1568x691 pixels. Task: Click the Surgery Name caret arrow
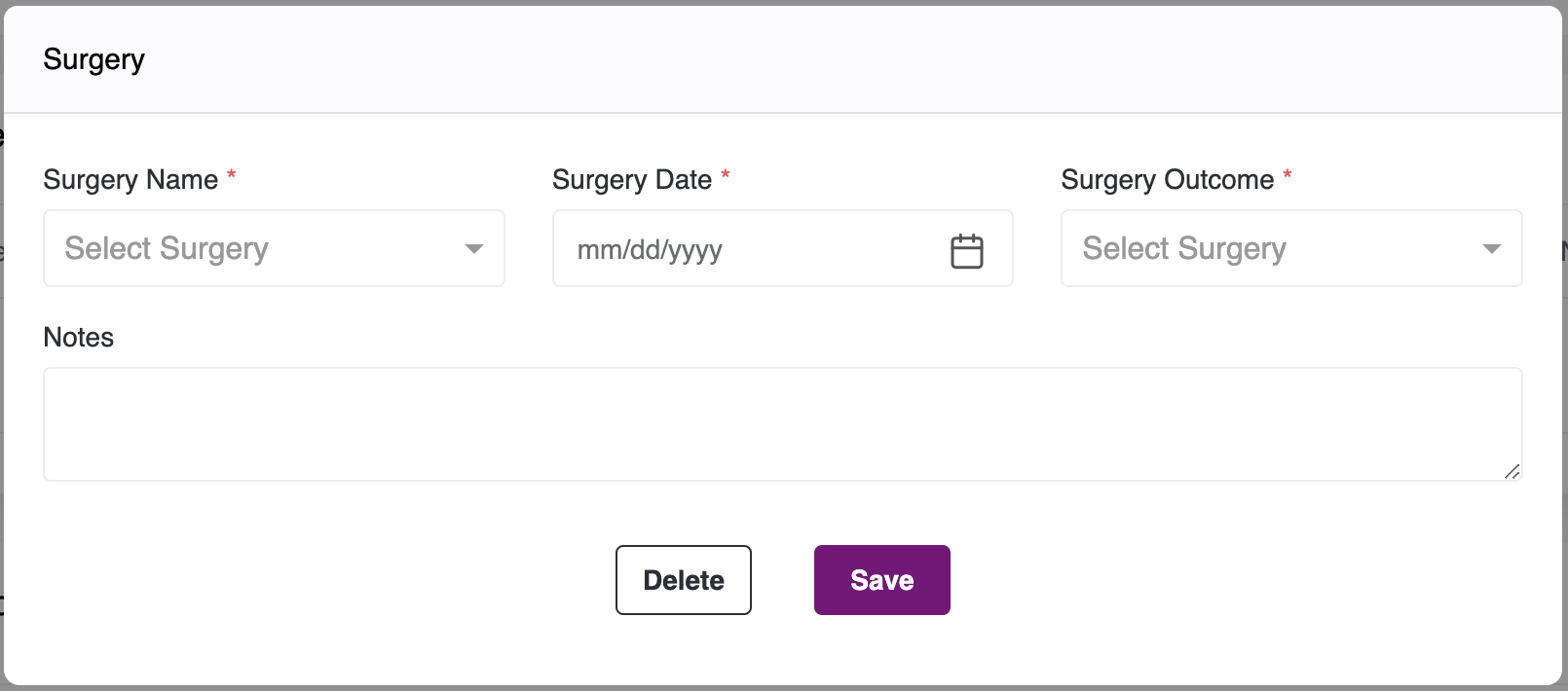tap(474, 249)
